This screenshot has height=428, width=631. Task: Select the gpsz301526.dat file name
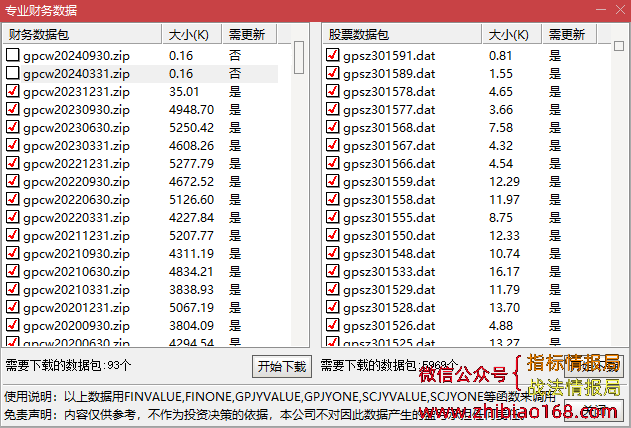click(389, 326)
